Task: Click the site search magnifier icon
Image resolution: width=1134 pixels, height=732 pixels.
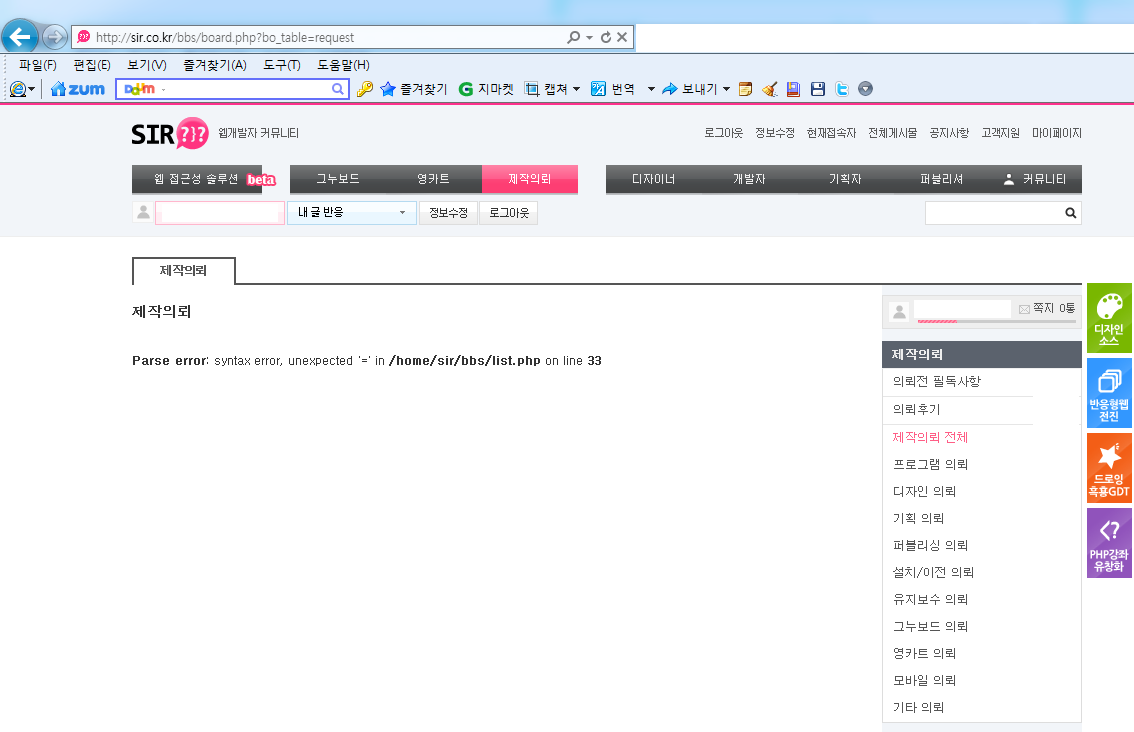Action: click(x=1070, y=213)
